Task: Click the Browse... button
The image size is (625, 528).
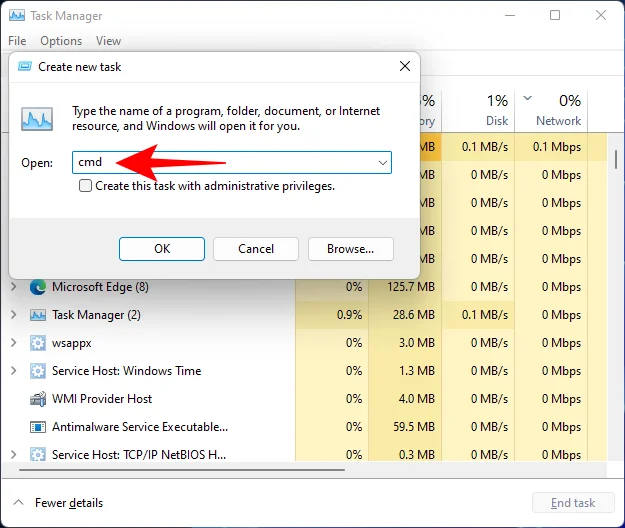Action: pos(351,249)
